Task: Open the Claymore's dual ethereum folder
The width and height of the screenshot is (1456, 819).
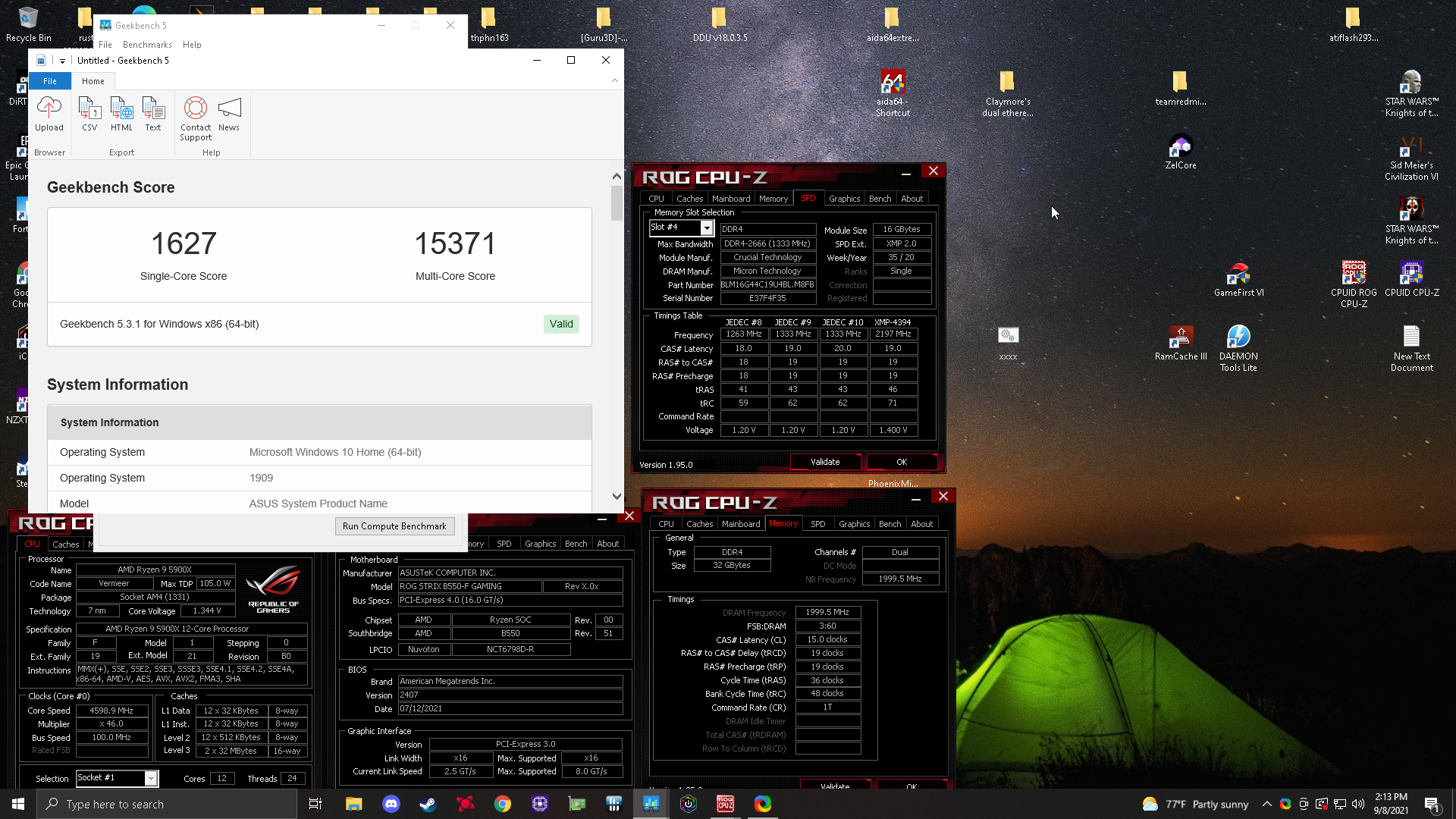Action: coord(1007,94)
